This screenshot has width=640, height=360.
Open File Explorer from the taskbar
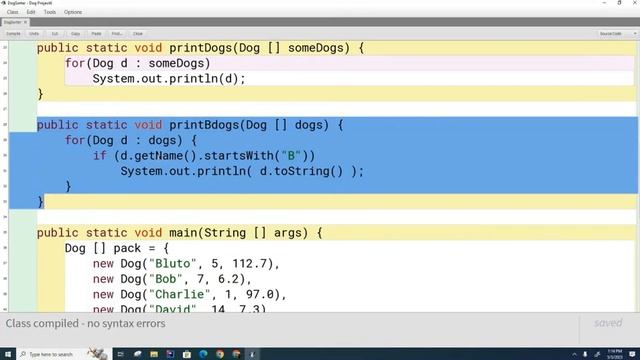[154, 354]
